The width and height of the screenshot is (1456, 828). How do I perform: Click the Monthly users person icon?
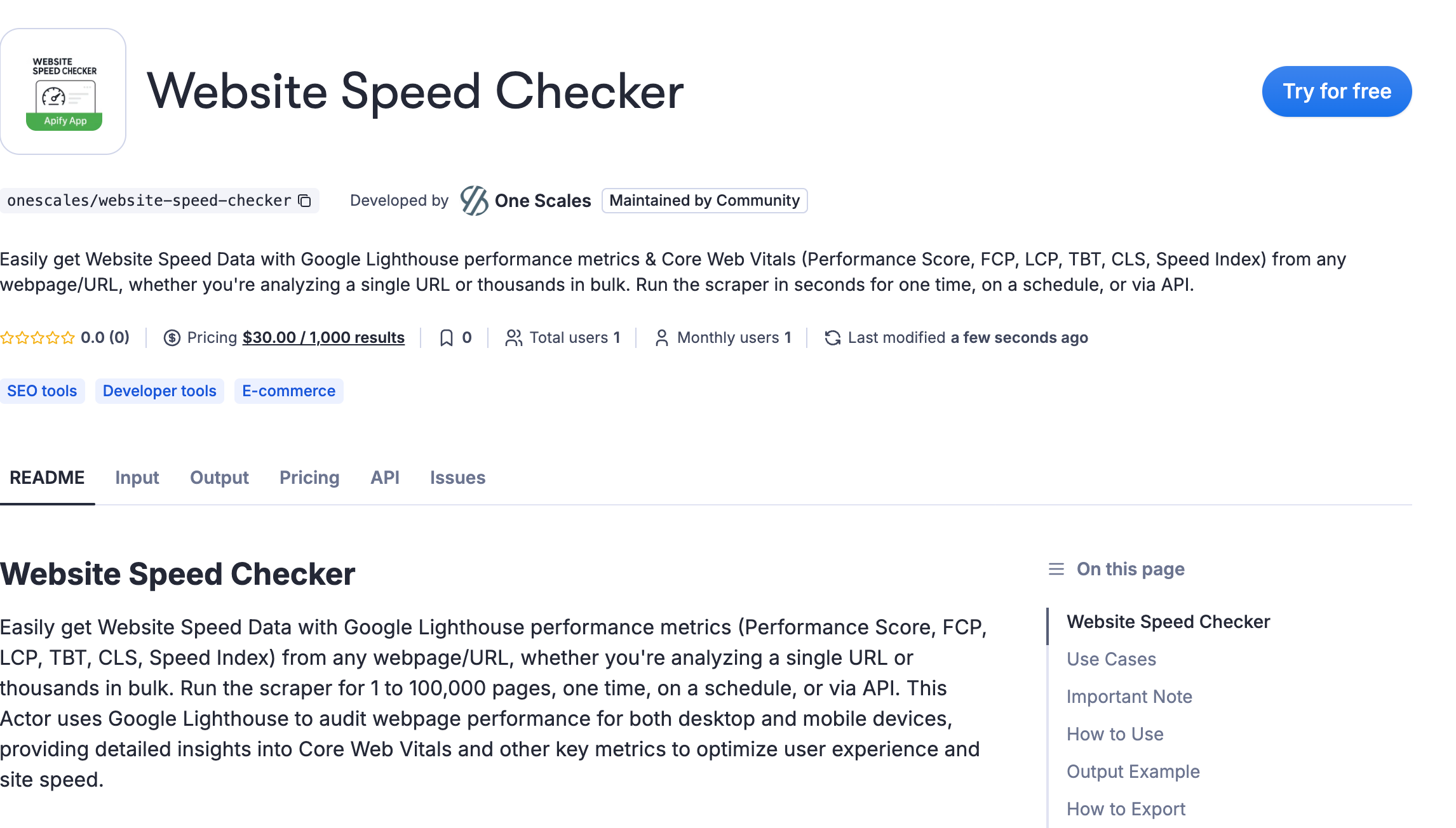(x=661, y=338)
